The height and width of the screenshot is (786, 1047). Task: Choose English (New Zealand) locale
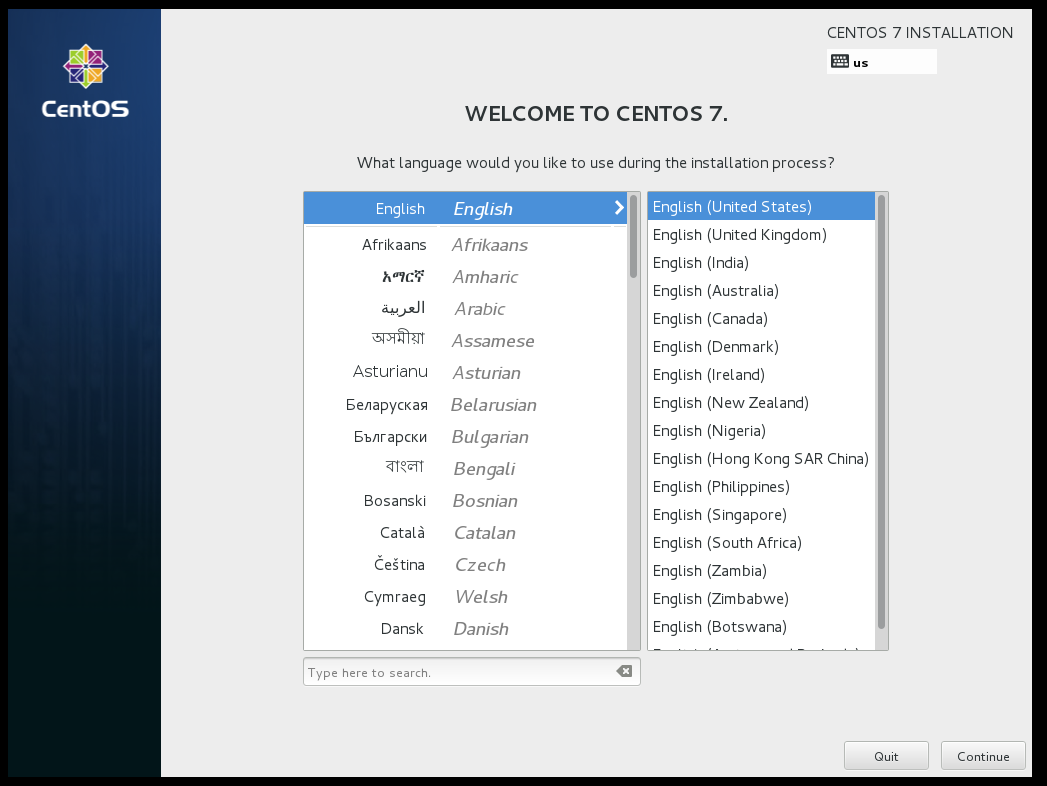(761, 403)
